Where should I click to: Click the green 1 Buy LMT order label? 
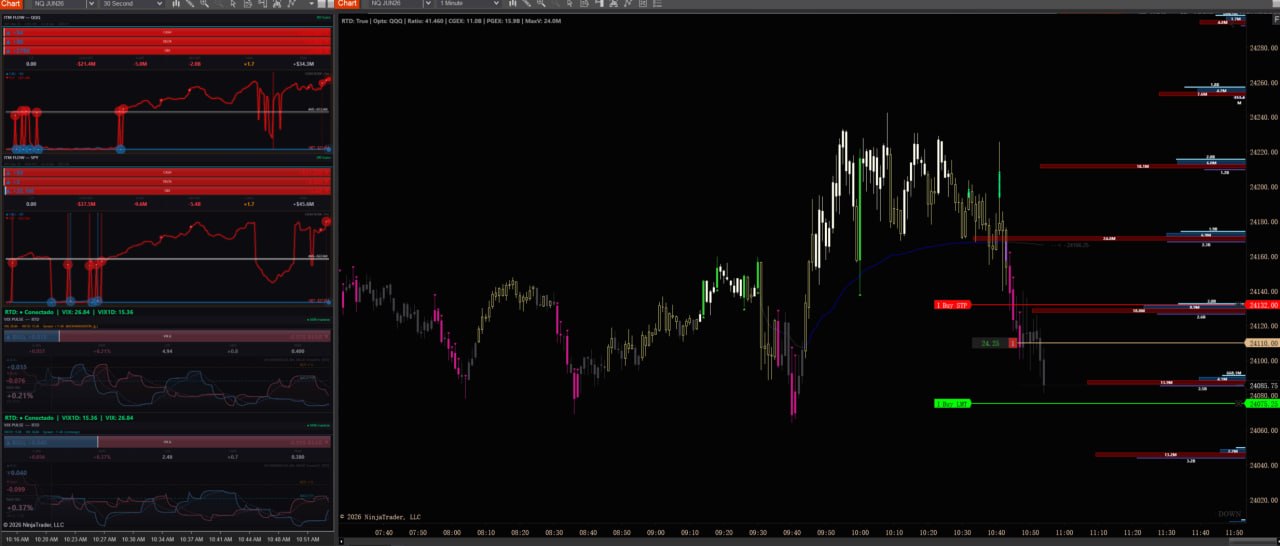pyautogui.click(x=952, y=404)
